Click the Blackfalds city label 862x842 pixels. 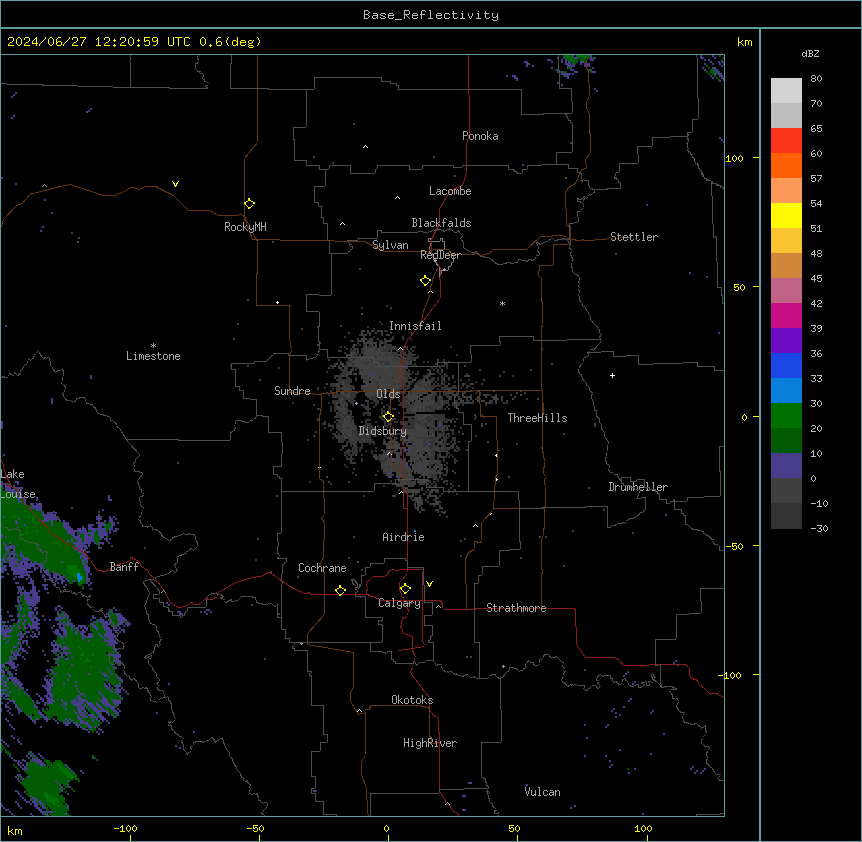pos(441,223)
